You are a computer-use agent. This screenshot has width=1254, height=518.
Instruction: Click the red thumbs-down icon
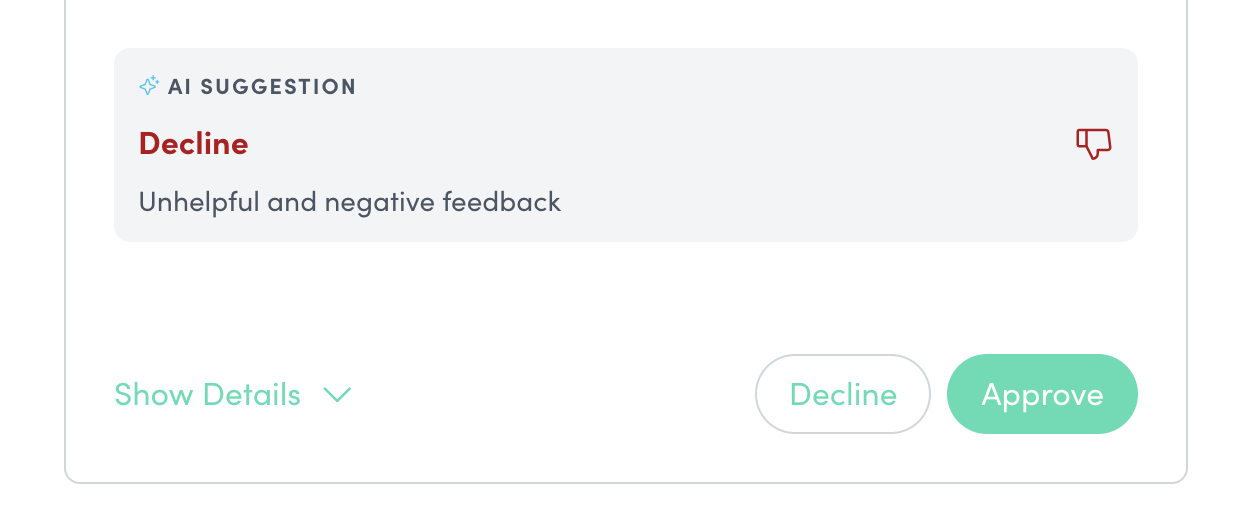pyautogui.click(x=1093, y=143)
